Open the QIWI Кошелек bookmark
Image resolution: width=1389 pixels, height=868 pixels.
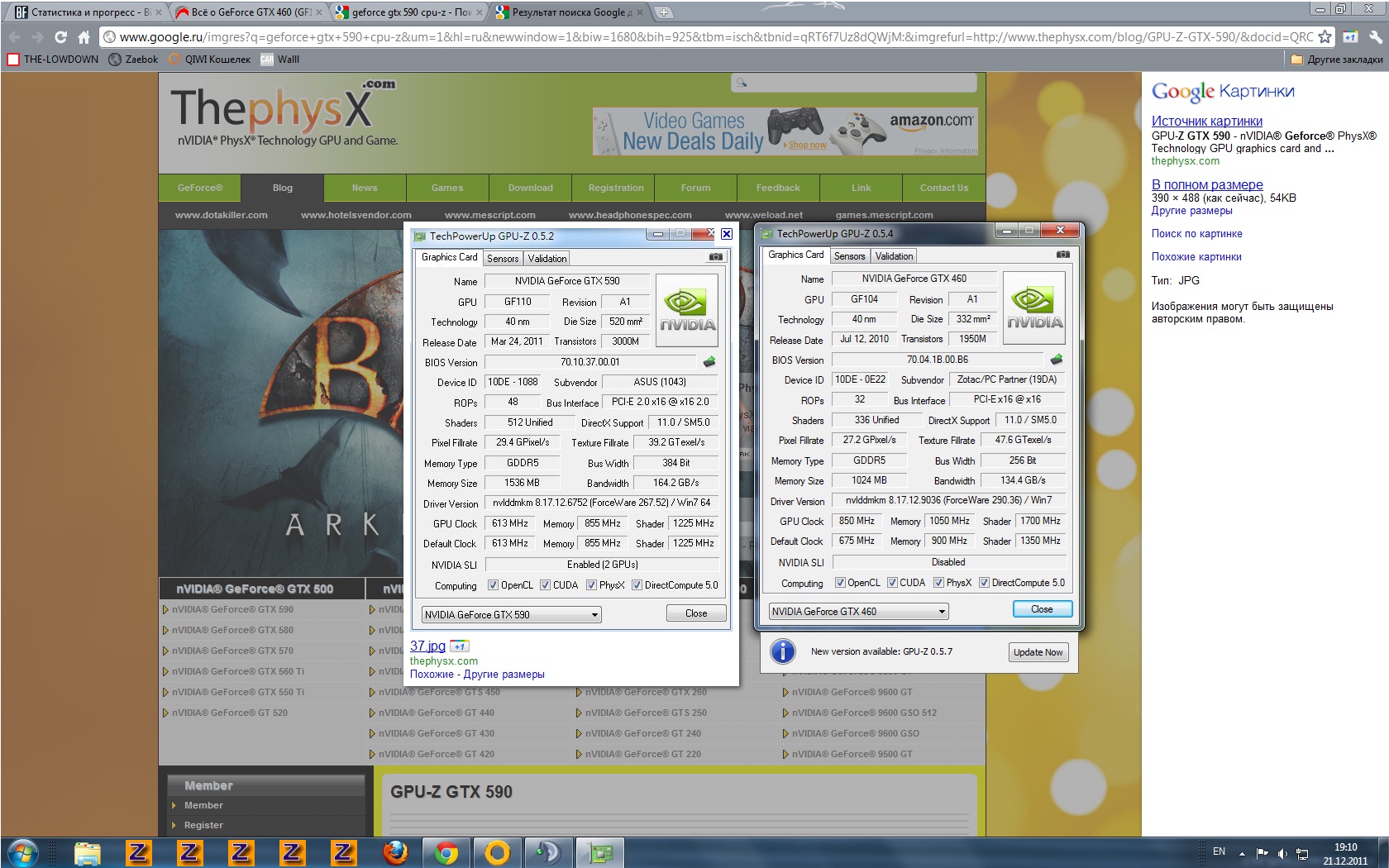(x=209, y=60)
